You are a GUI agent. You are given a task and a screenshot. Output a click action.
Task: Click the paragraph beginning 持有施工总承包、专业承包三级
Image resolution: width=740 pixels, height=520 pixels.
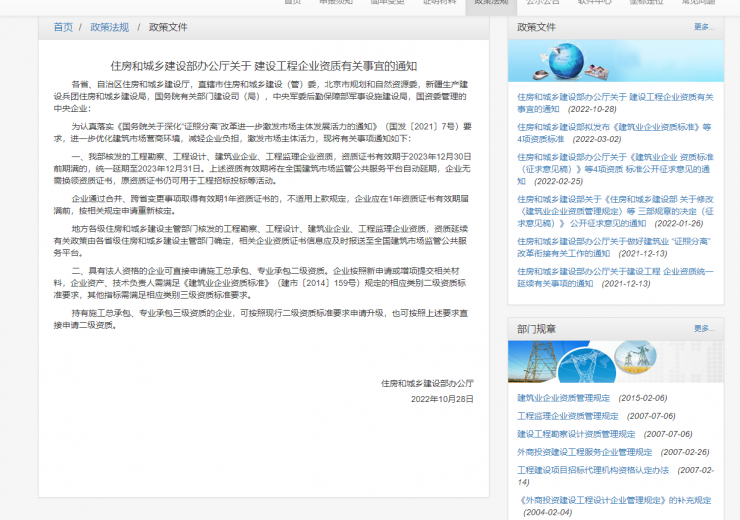pyautogui.click(x=261, y=319)
